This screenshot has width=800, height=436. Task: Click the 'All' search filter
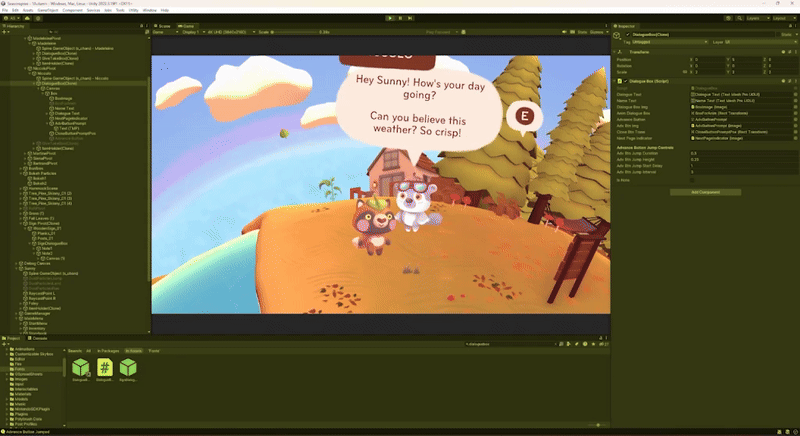88,351
